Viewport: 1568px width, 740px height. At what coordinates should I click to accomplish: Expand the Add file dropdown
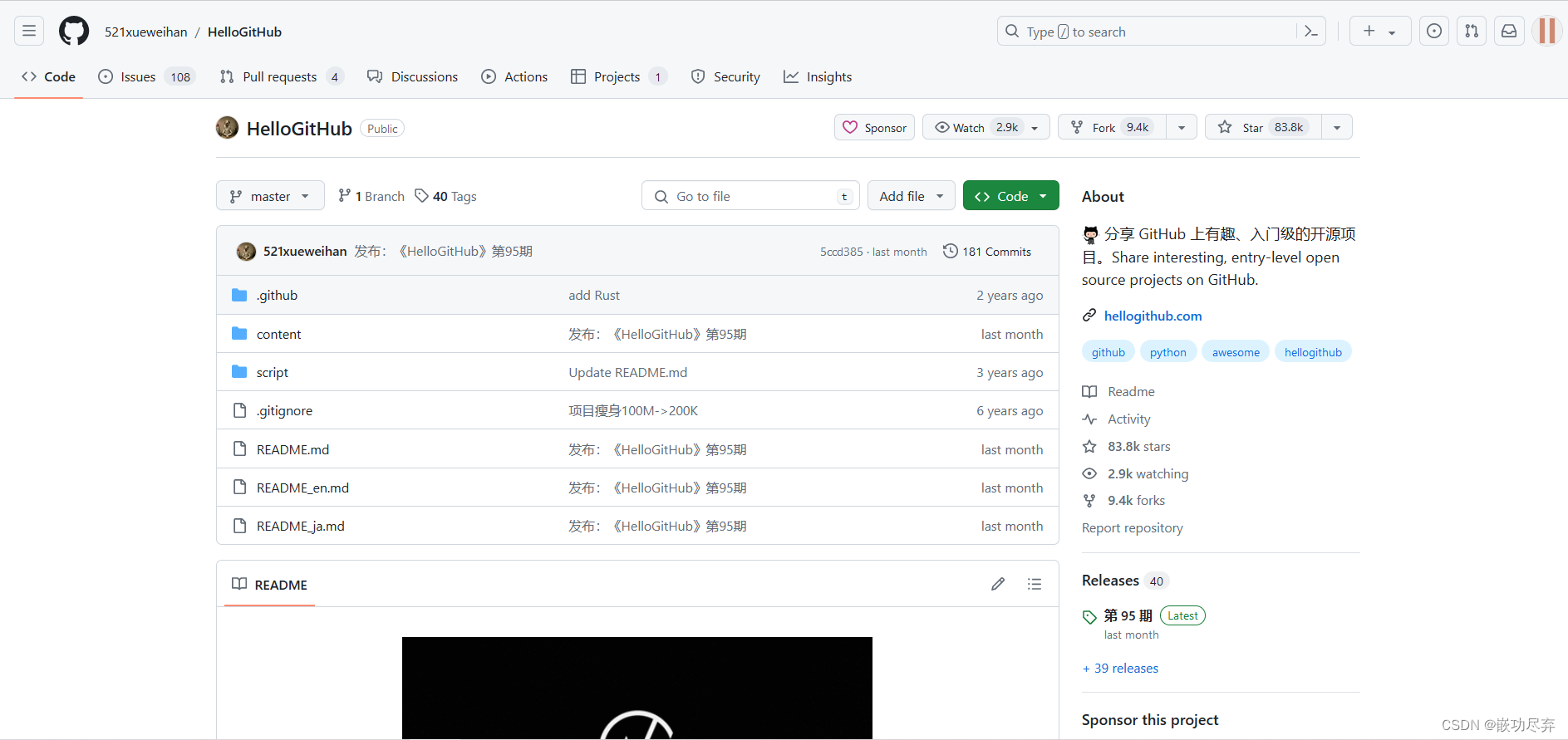click(911, 196)
